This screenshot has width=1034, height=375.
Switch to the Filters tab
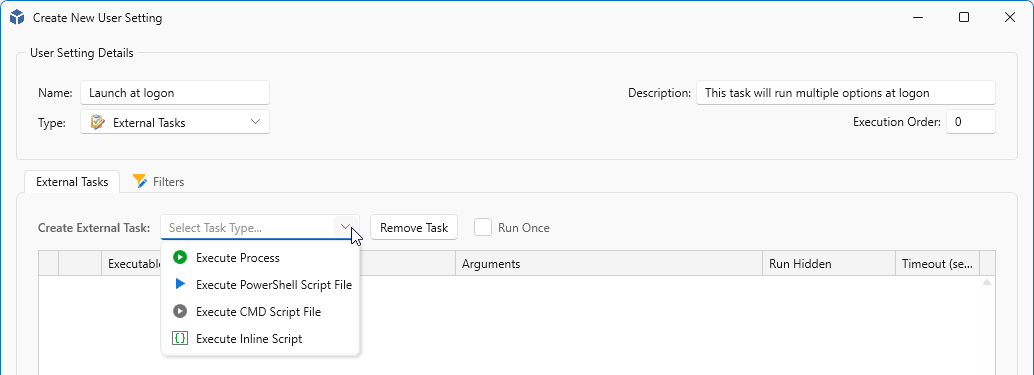coord(158,181)
